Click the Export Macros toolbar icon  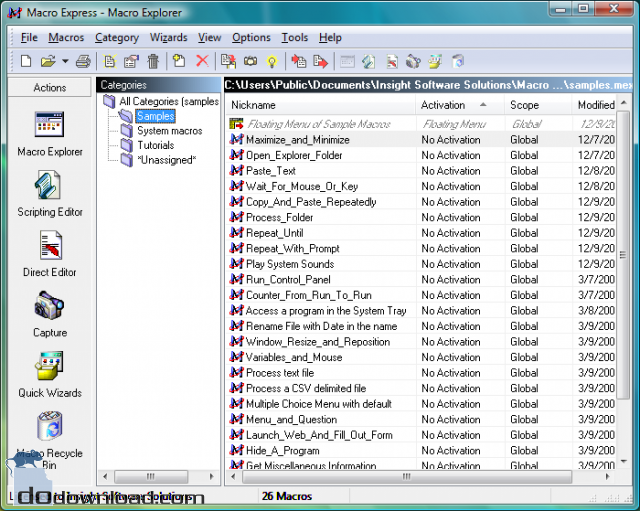(x=320, y=61)
